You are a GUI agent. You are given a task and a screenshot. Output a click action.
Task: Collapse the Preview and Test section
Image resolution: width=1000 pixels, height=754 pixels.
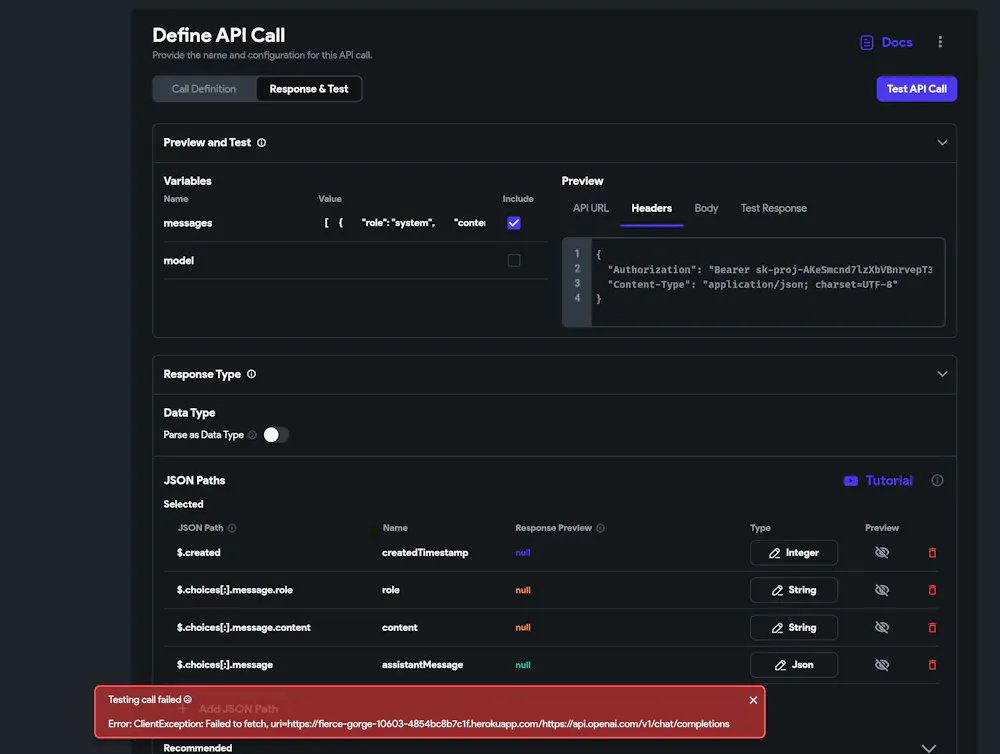click(x=941, y=143)
